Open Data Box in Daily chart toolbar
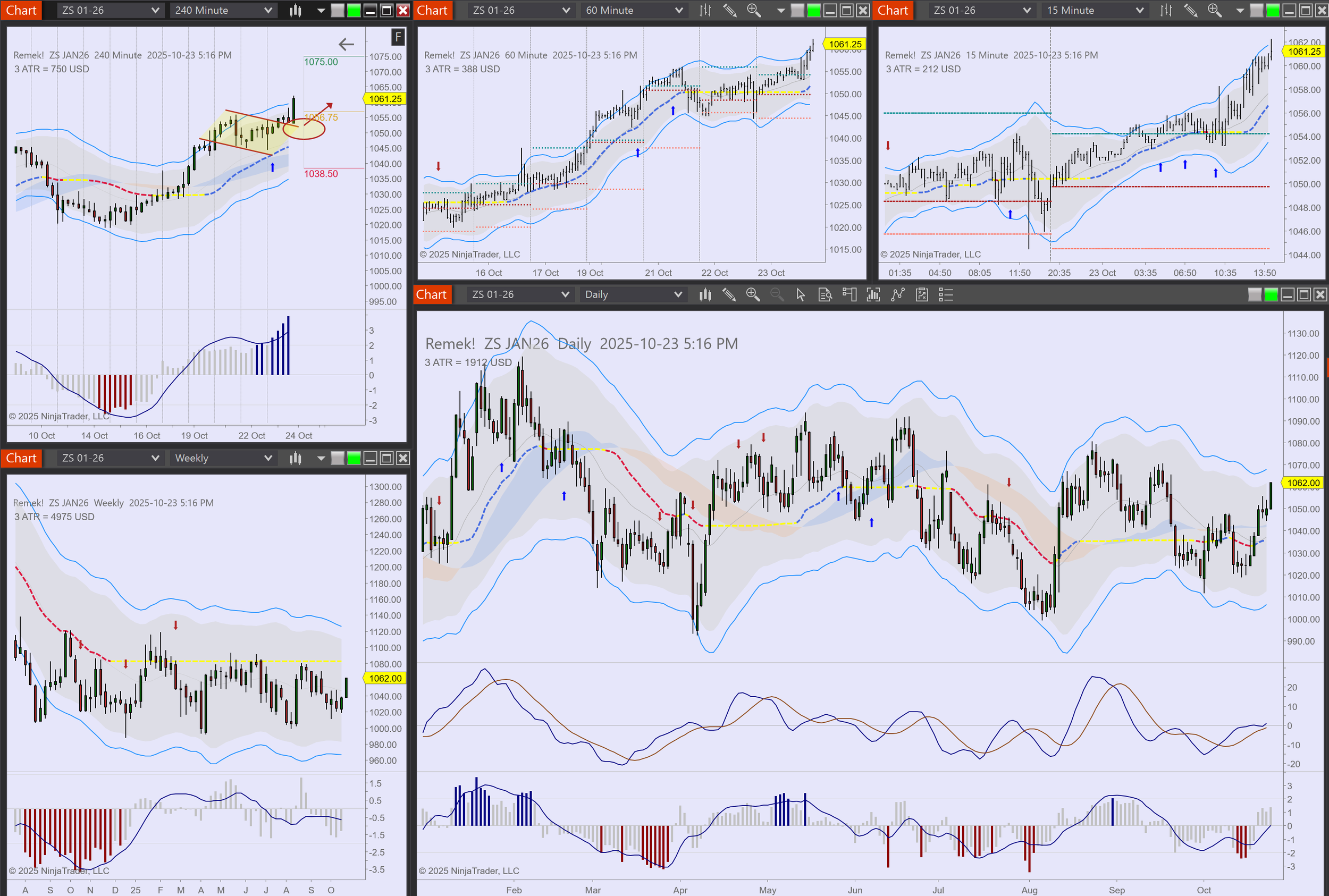 click(825, 295)
